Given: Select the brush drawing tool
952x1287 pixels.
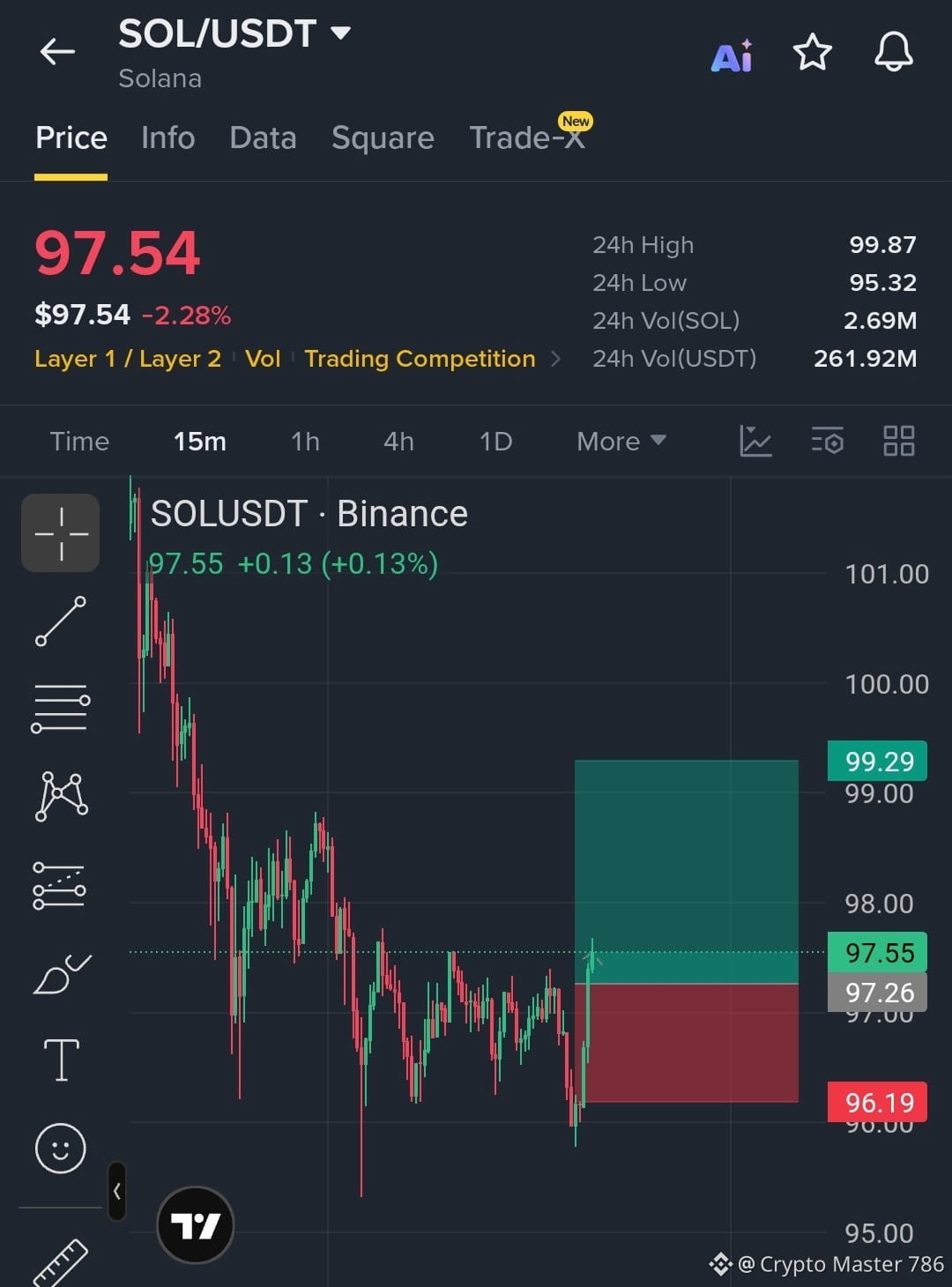Looking at the screenshot, I should (61, 974).
